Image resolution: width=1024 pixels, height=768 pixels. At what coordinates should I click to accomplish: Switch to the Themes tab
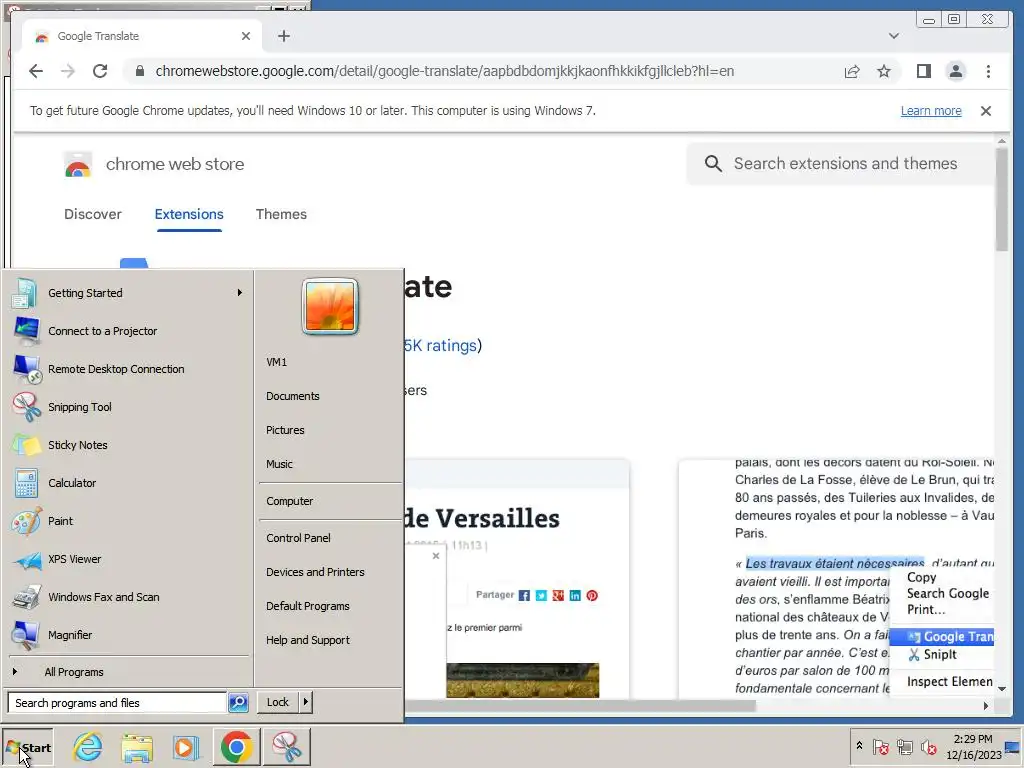(281, 214)
